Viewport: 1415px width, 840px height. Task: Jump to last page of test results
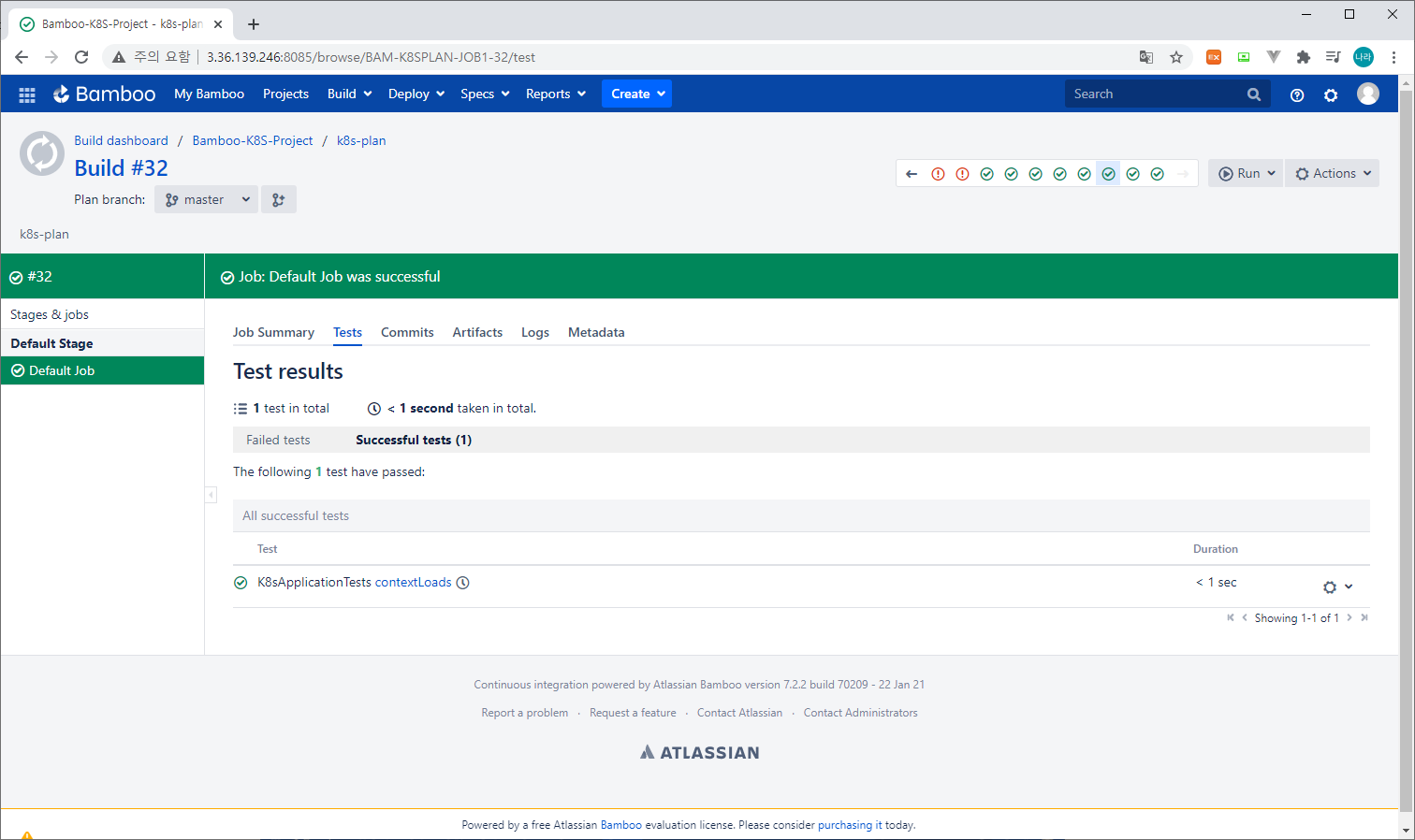coord(1364,617)
